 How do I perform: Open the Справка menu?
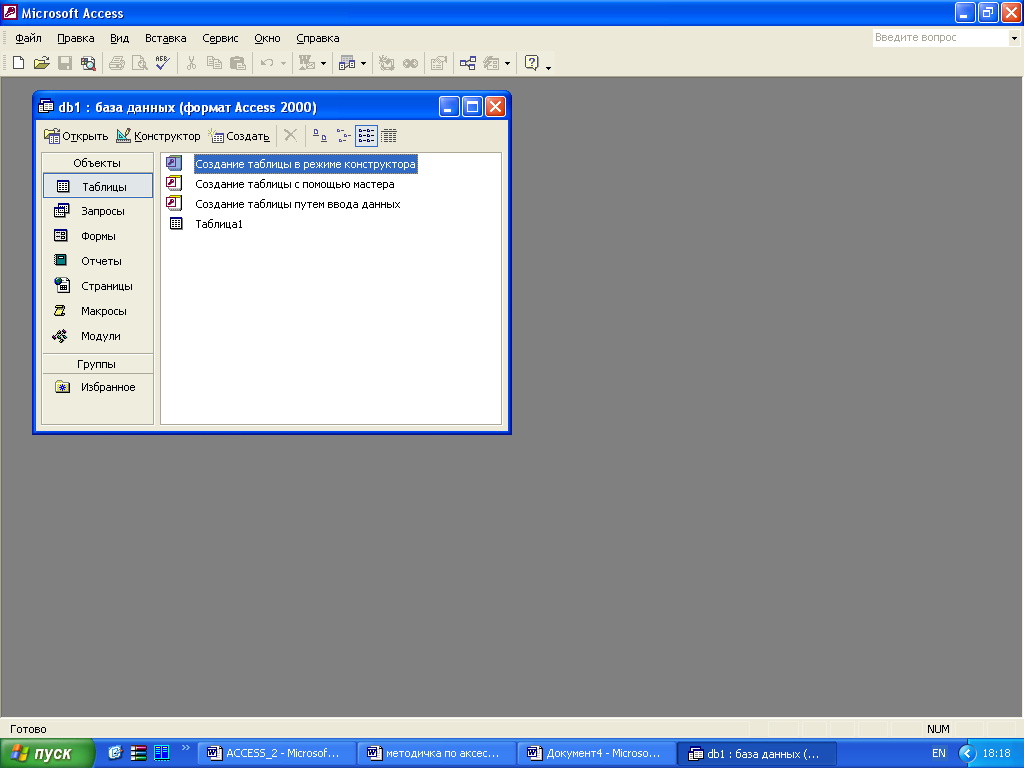tap(317, 38)
